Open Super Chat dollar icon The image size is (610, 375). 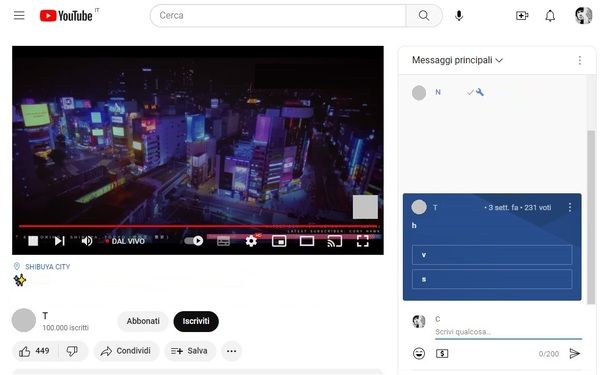pyautogui.click(x=442, y=354)
